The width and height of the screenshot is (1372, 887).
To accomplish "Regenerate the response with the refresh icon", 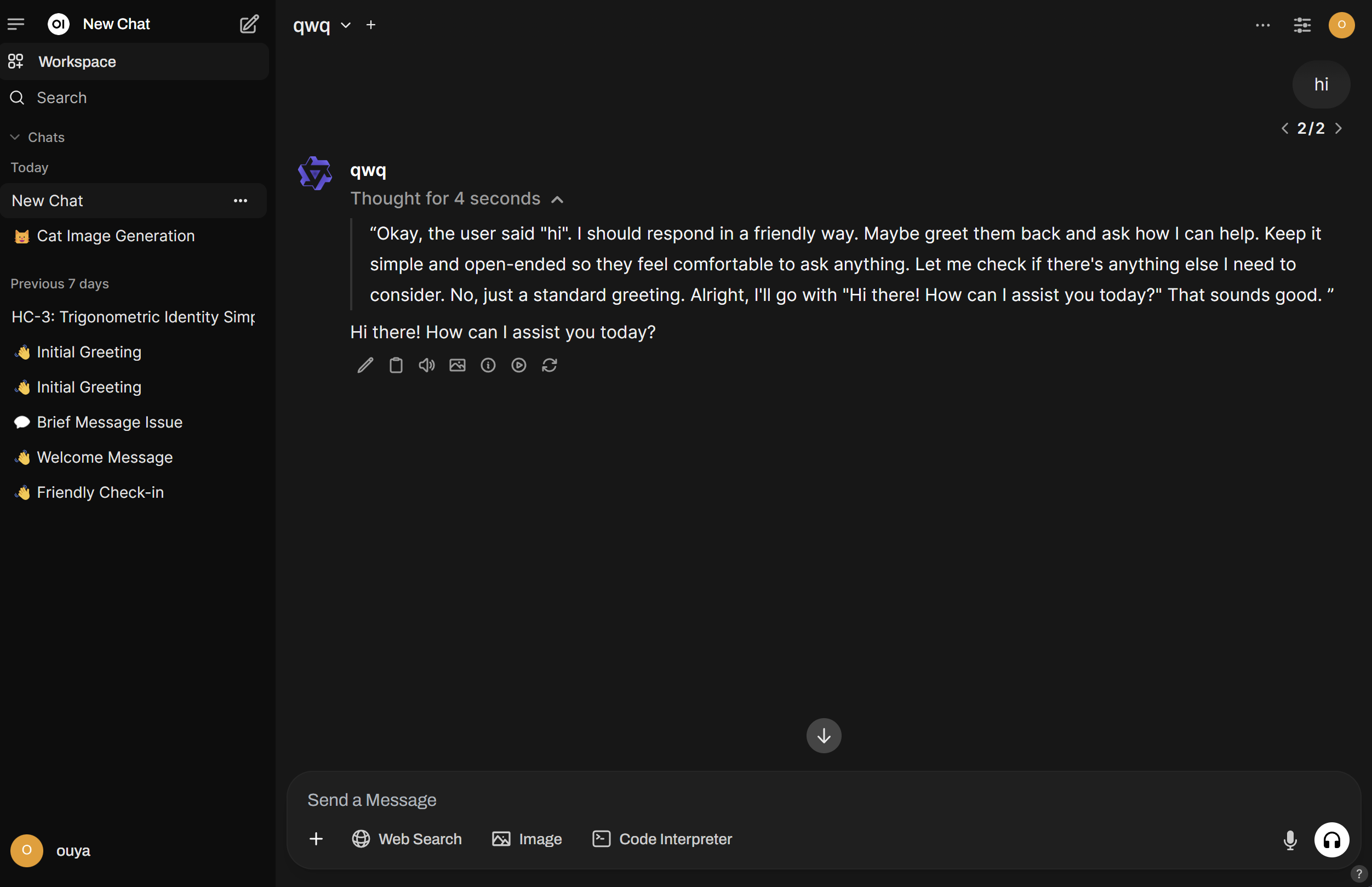I will [x=550, y=365].
